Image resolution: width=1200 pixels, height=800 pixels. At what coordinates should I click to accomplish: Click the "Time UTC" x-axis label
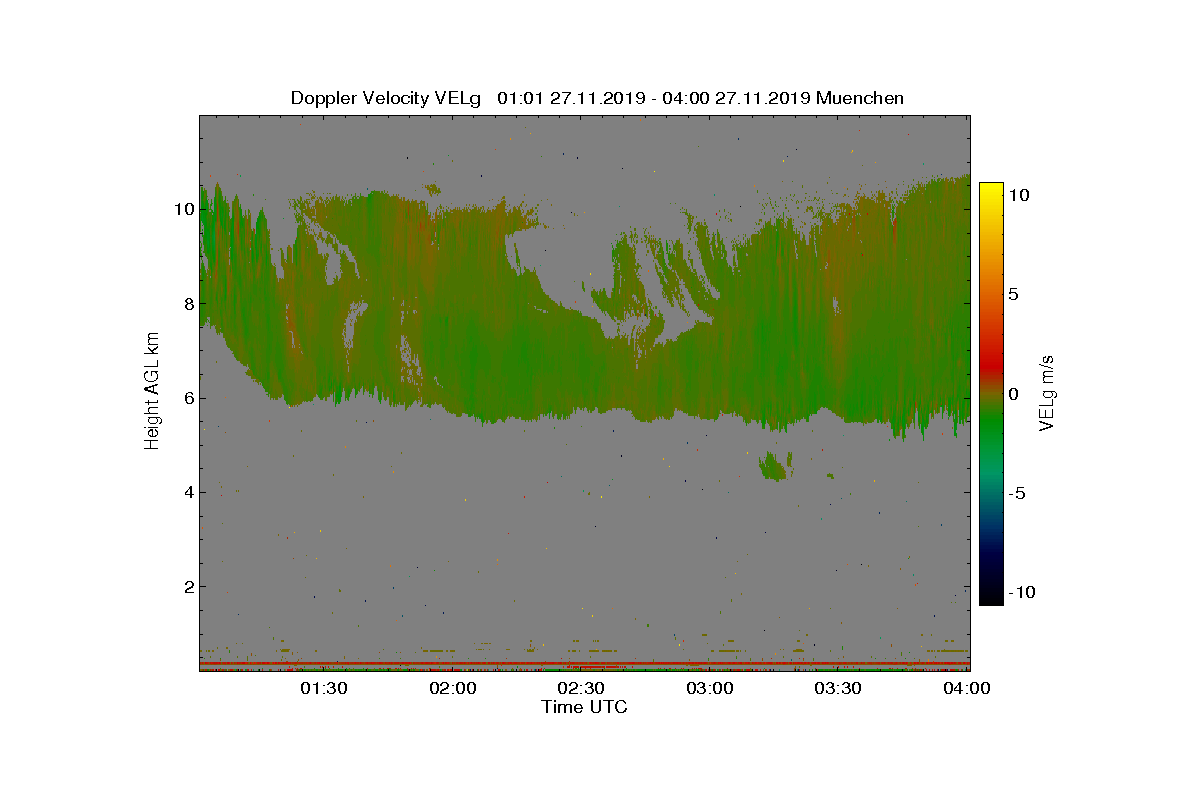584,707
